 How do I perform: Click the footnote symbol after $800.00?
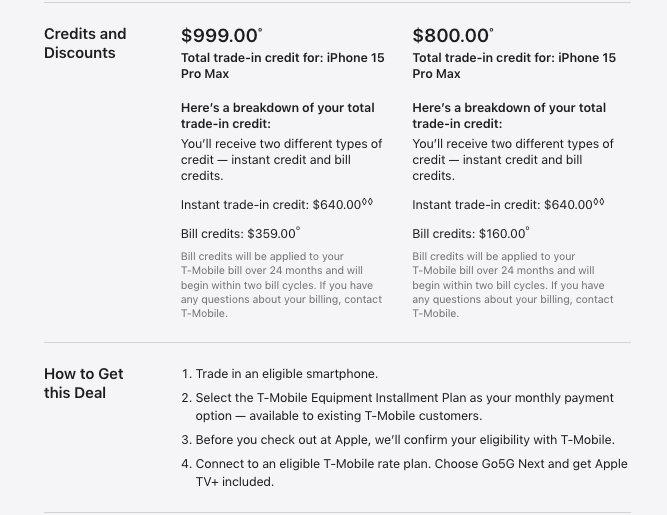tap(492, 31)
